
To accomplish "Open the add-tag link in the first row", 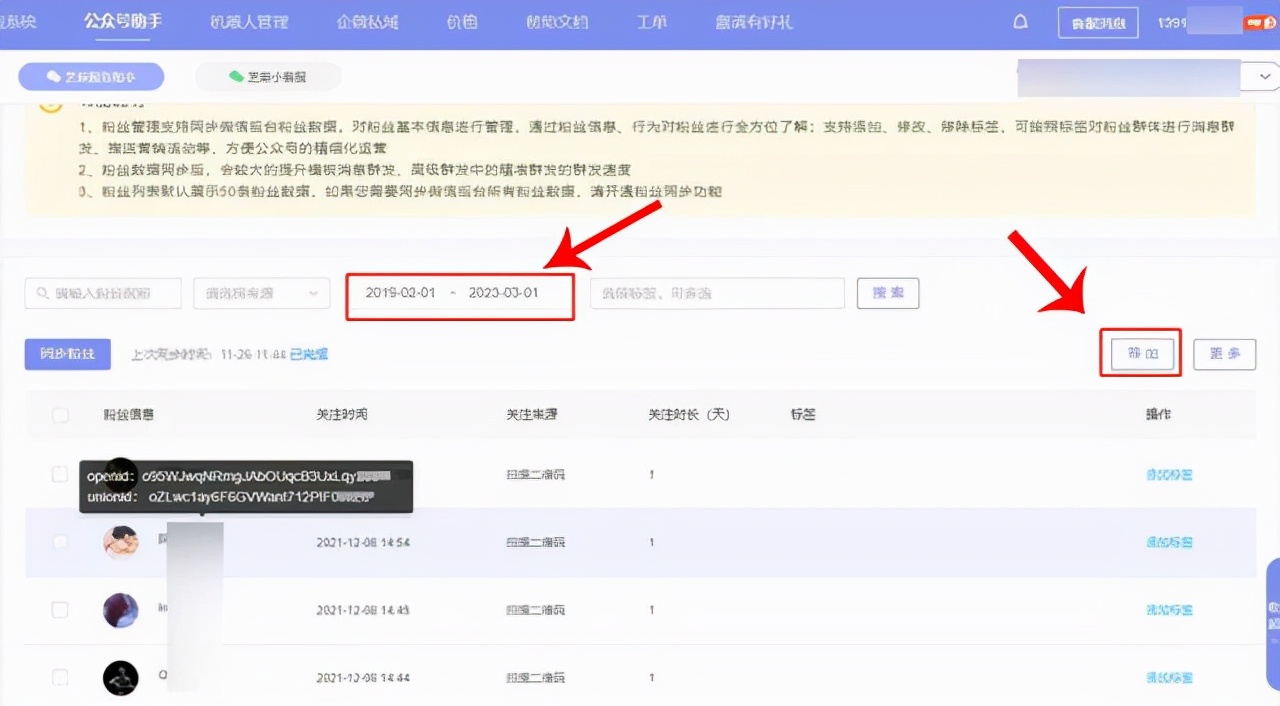I will click(x=1168, y=474).
